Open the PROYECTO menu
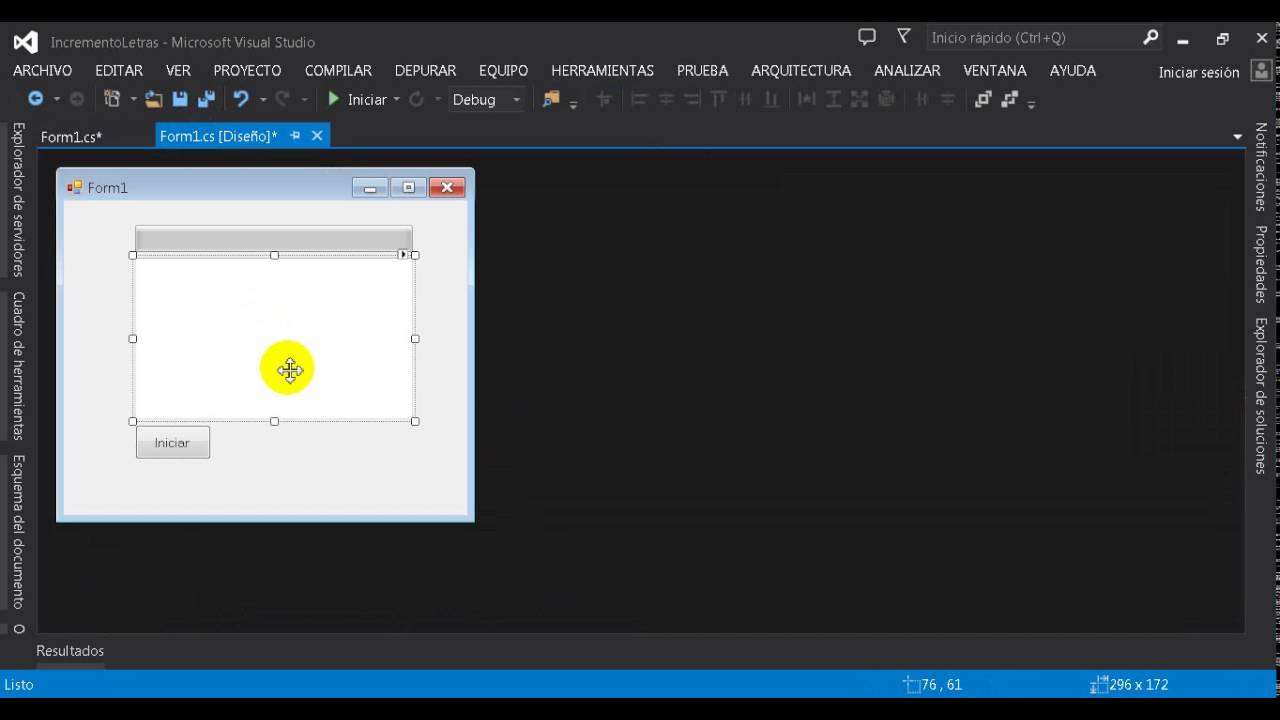The height and width of the screenshot is (720, 1280). (x=247, y=70)
